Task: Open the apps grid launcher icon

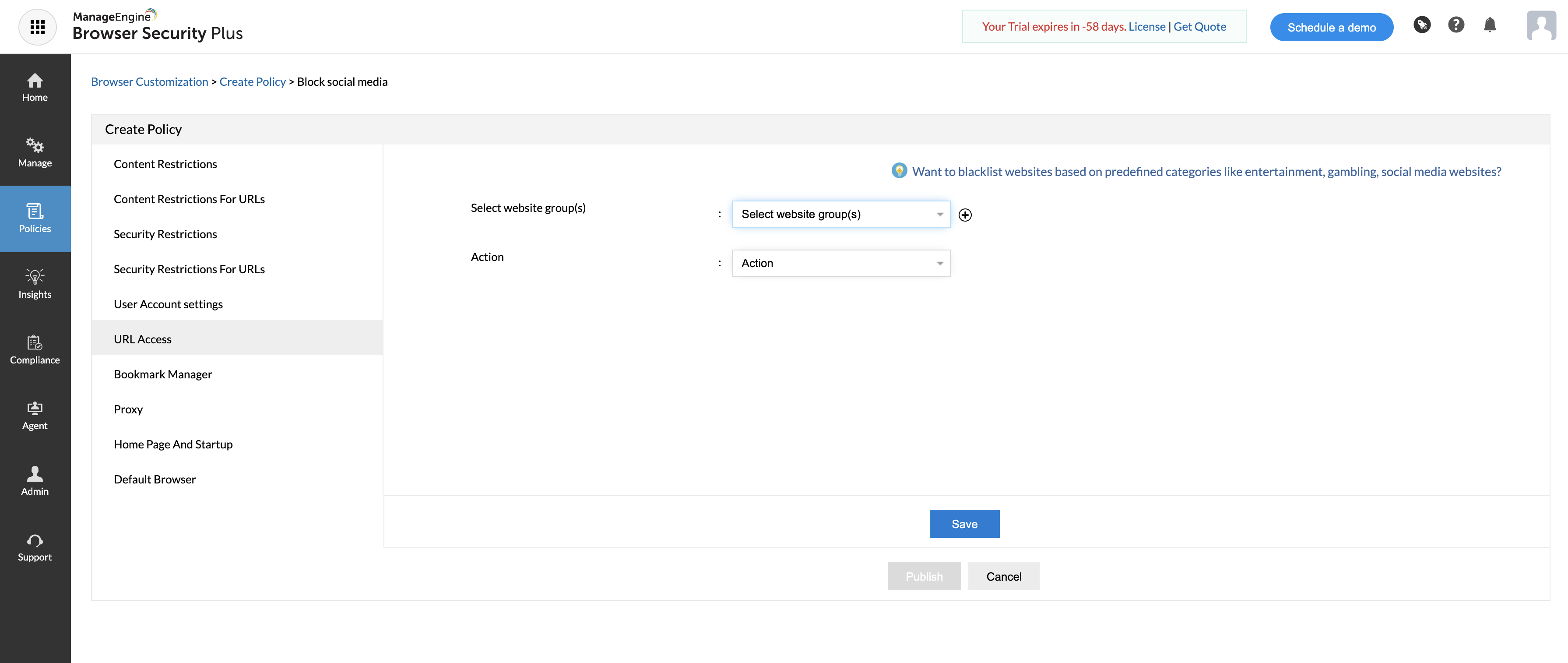Action: (x=38, y=27)
